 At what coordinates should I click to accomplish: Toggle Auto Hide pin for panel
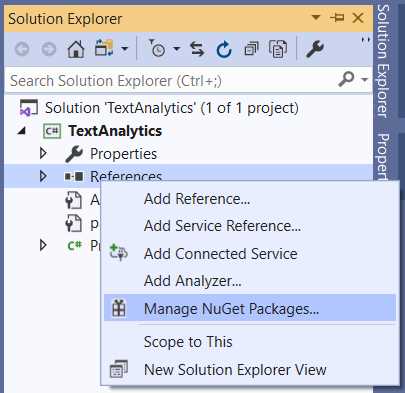click(x=337, y=17)
